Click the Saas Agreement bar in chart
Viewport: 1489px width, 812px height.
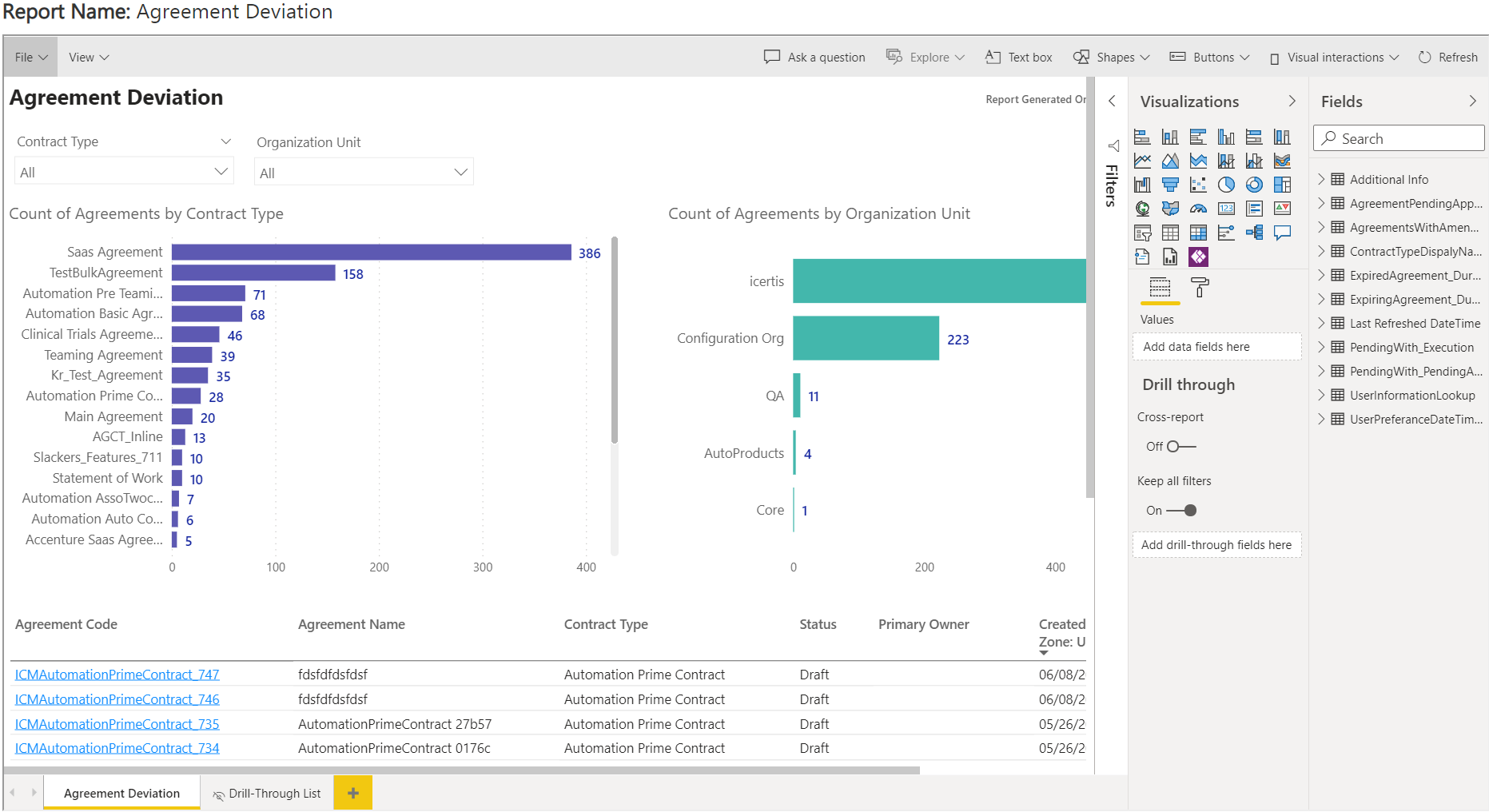click(371, 253)
